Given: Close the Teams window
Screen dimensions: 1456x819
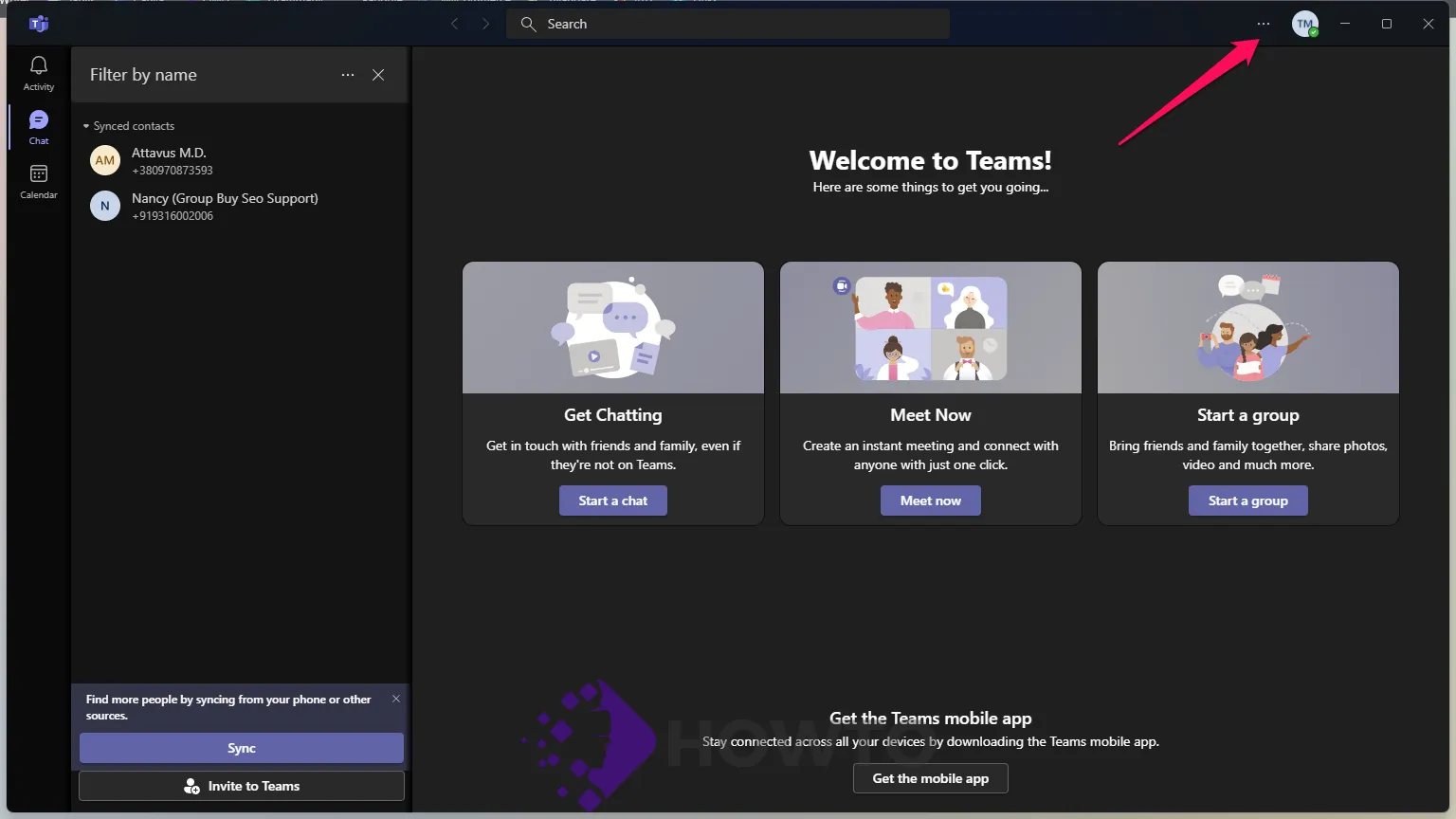Looking at the screenshot, I should [x=1429, y=24].
